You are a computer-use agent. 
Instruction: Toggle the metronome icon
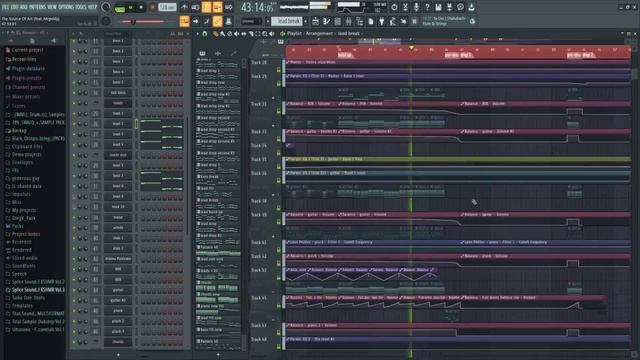coord(184,7)
